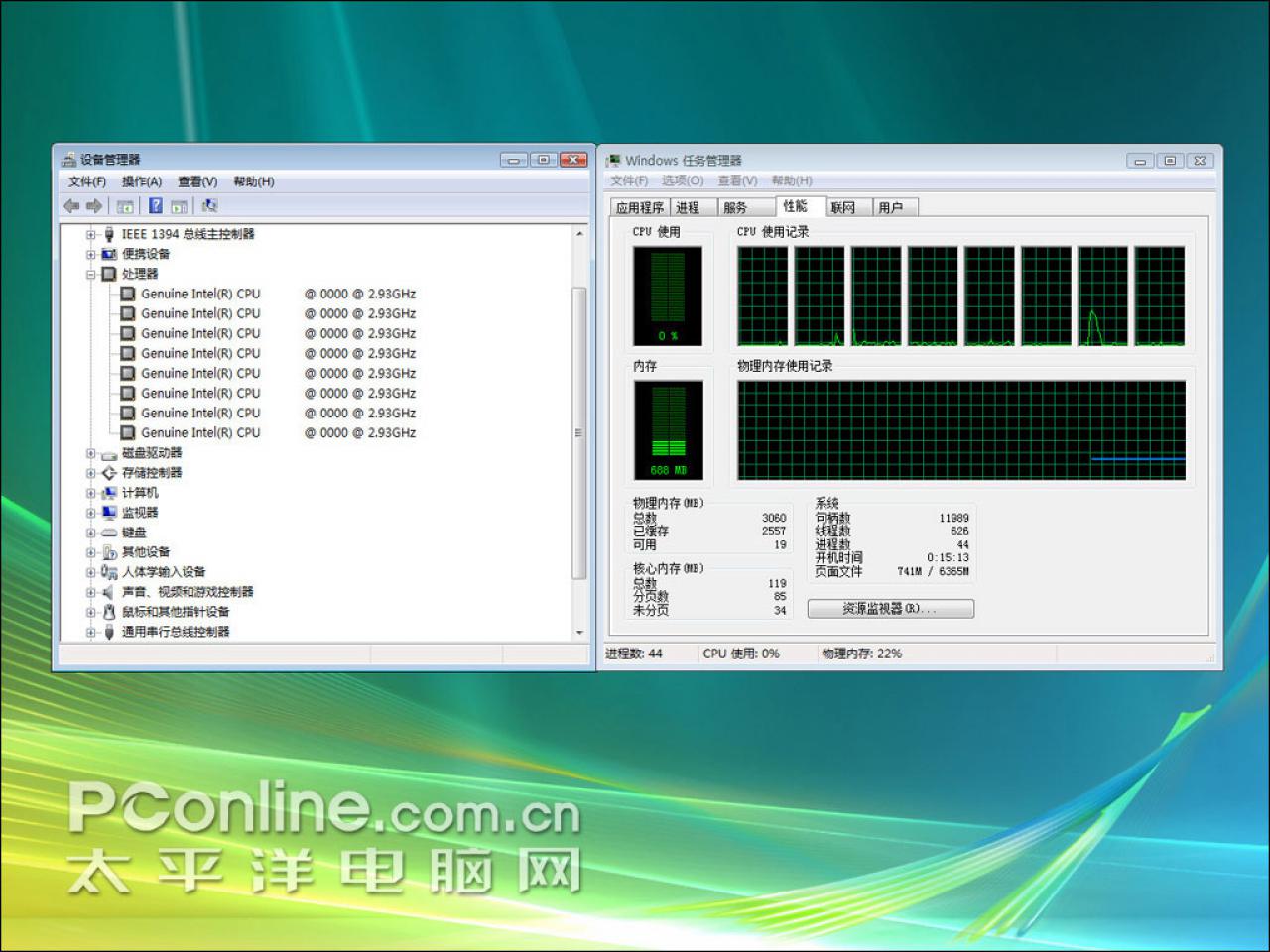Click the 资源监视器(R)... button

pos(890,609)
